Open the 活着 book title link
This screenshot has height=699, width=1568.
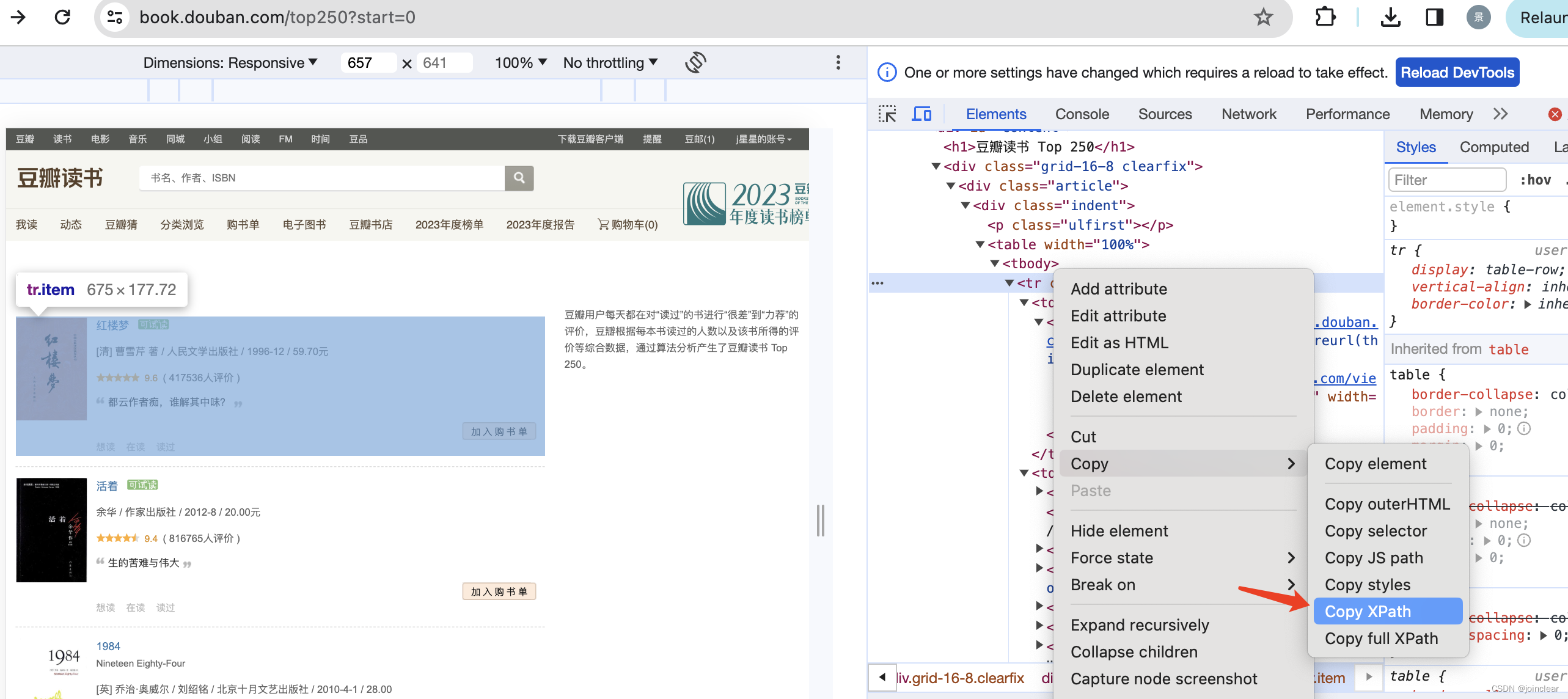pyautogui.click(x=107, y=486)
